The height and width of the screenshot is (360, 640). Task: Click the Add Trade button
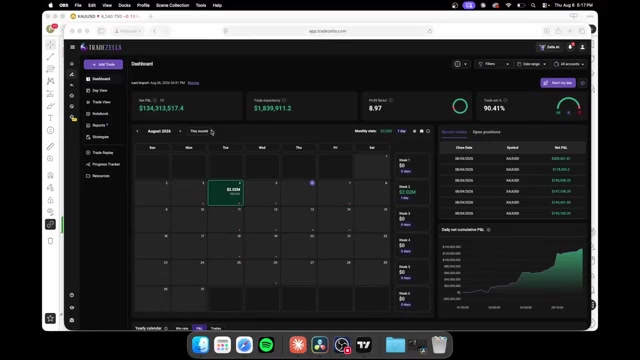tap(103, 64)
